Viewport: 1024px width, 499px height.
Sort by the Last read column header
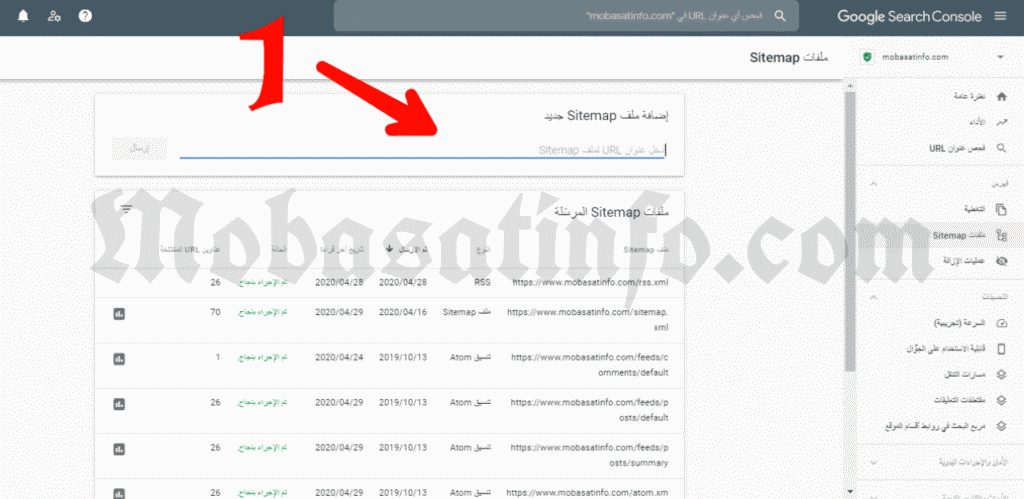(x=344, y=249)
